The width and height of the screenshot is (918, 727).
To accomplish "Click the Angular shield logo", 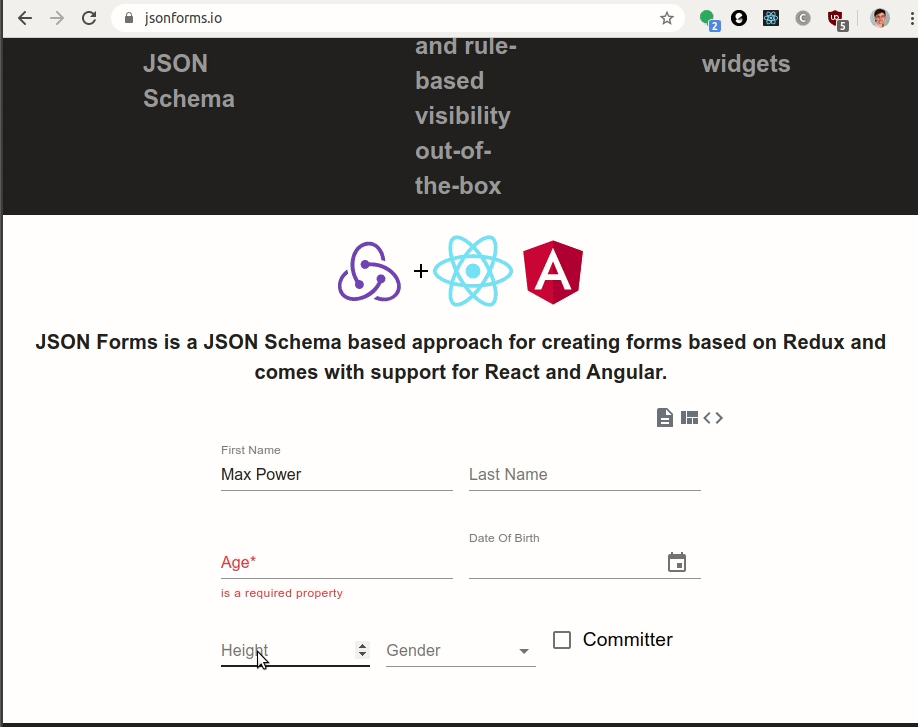I will click(x=553, y=272).
